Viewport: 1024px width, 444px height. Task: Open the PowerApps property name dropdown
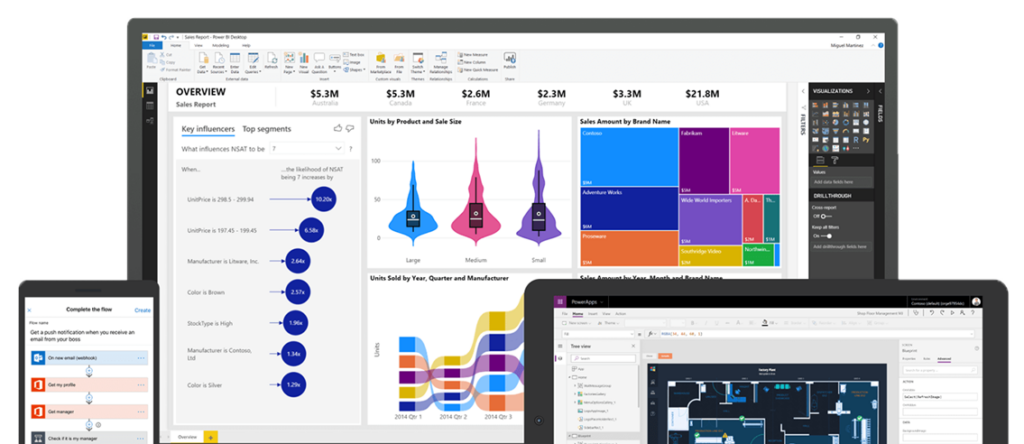click(598, 334)
